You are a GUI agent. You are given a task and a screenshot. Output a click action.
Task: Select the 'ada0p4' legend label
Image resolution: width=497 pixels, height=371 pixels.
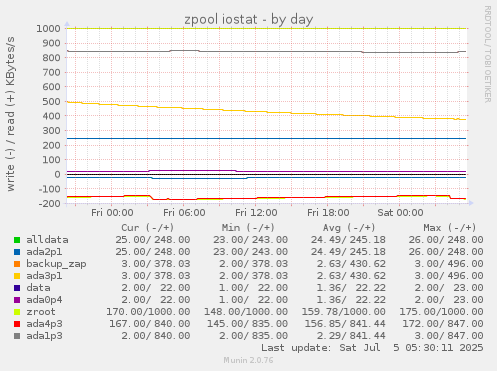[x=44, y=300]
